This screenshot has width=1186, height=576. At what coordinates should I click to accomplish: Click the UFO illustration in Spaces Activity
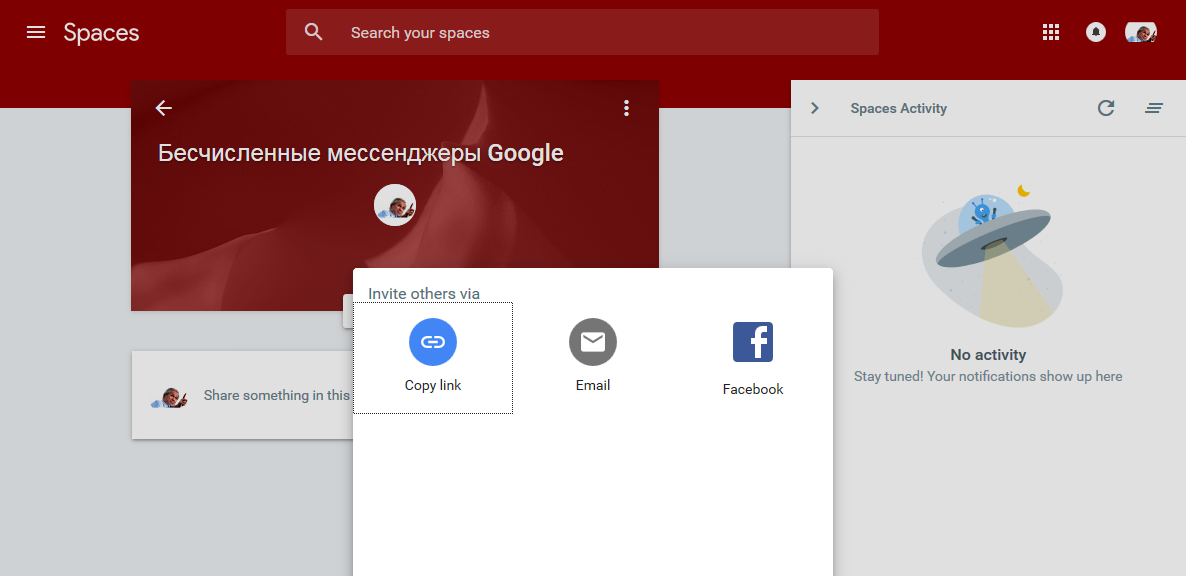[x=988, y=250]
